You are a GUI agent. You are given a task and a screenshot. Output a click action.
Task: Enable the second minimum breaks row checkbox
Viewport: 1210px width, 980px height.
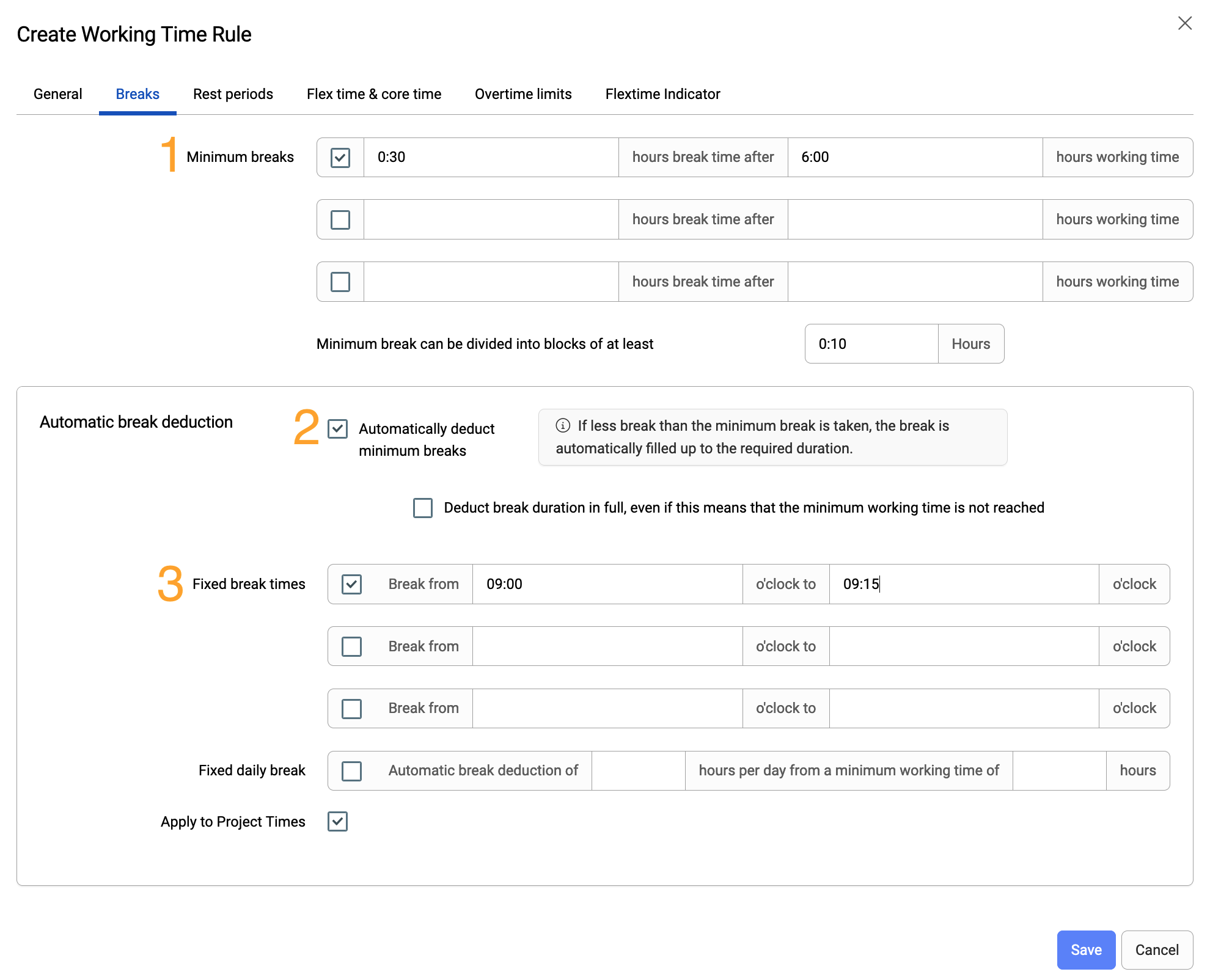[x=340, y=220]
